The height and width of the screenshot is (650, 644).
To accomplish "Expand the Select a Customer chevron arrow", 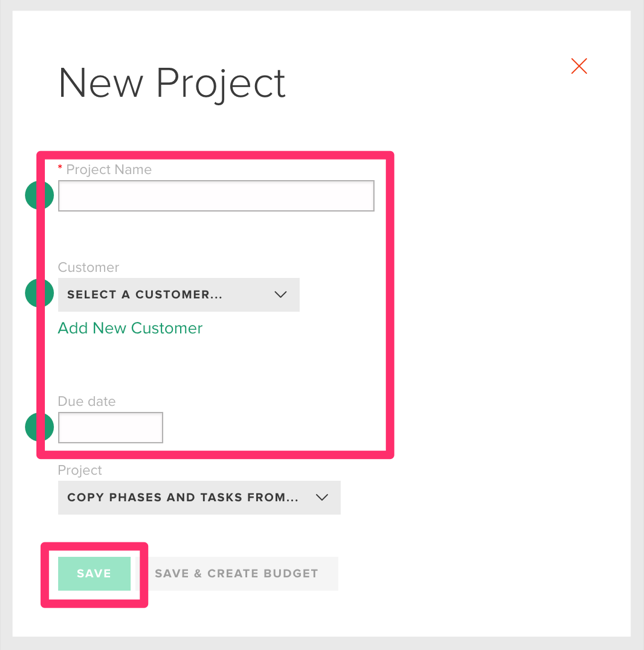I will point(281,294).
